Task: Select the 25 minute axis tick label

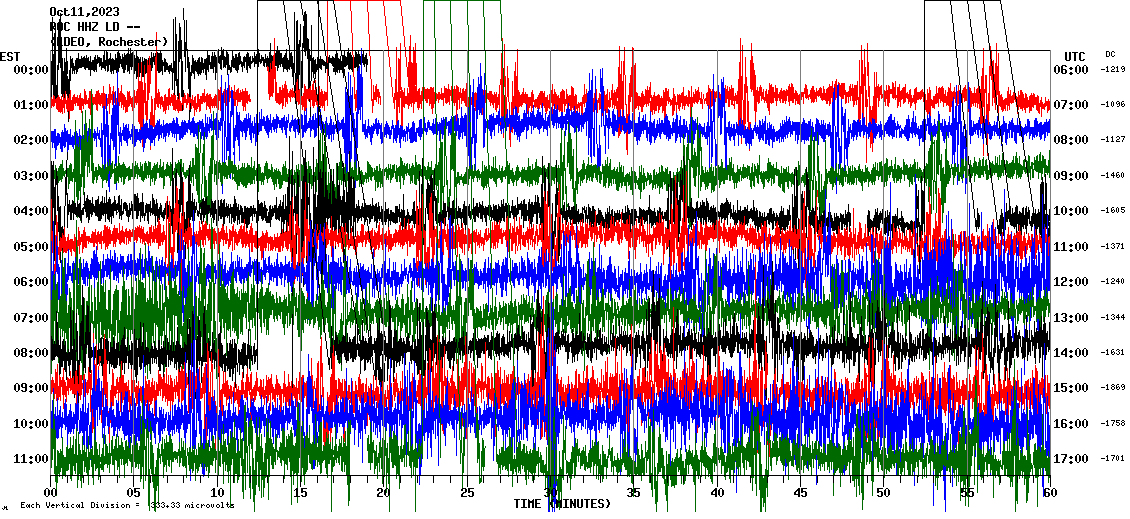Action: [x=467, y=493]
